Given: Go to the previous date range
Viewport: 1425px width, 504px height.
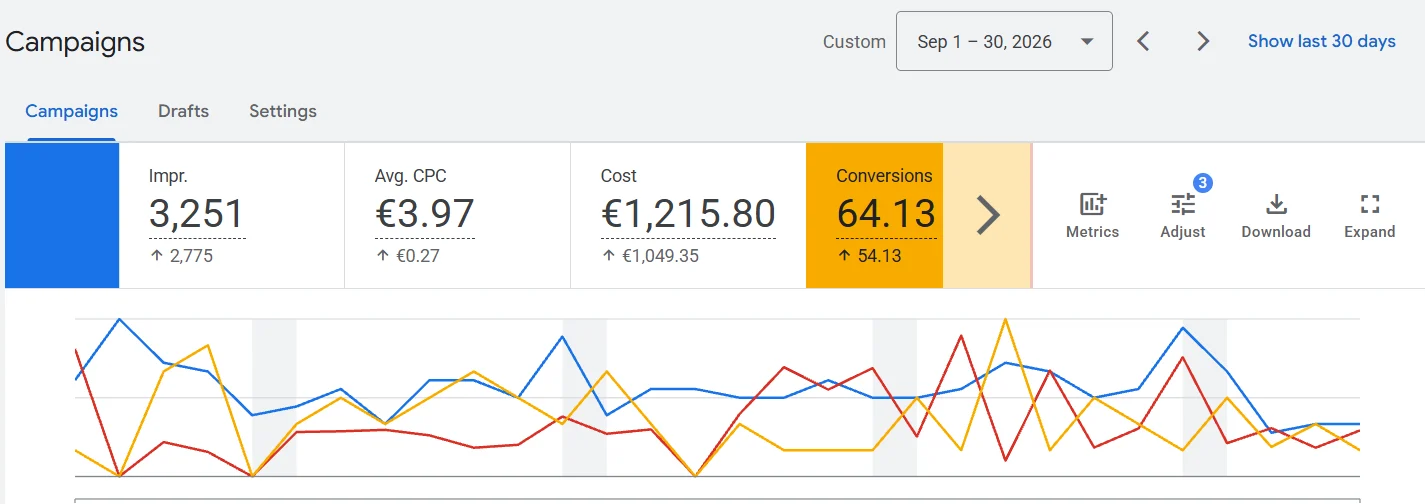Looking at the screenshot, I should (1144, 41).
